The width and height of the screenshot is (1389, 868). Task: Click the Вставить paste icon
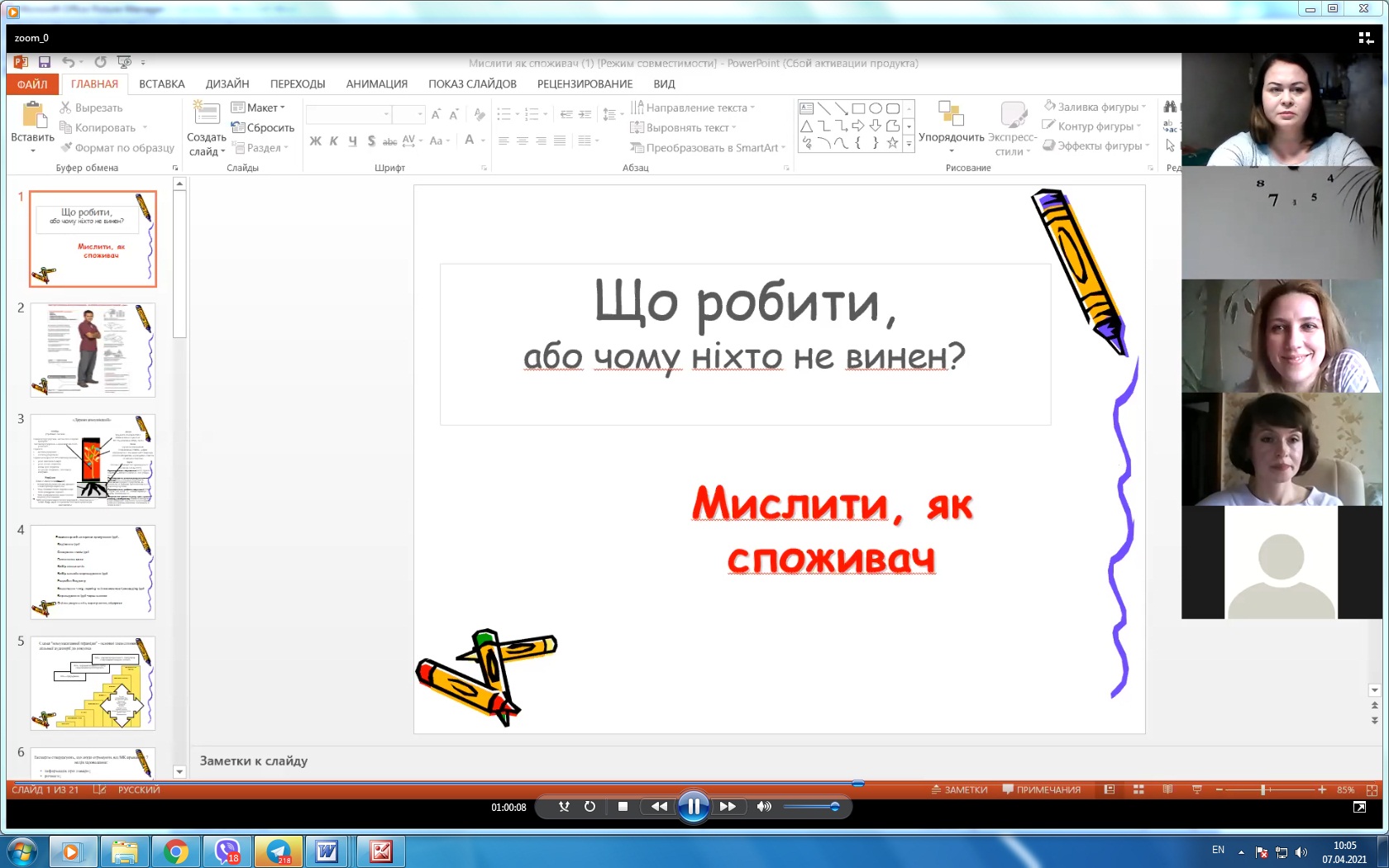33,116
